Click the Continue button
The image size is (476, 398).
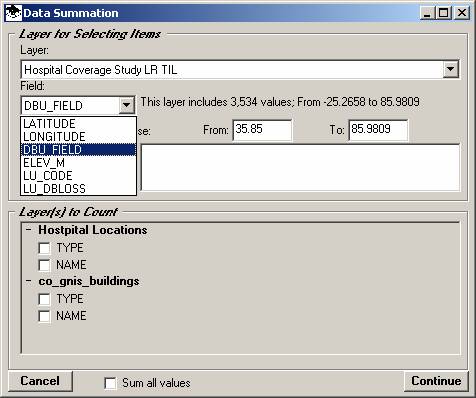(x=436, y=381)
